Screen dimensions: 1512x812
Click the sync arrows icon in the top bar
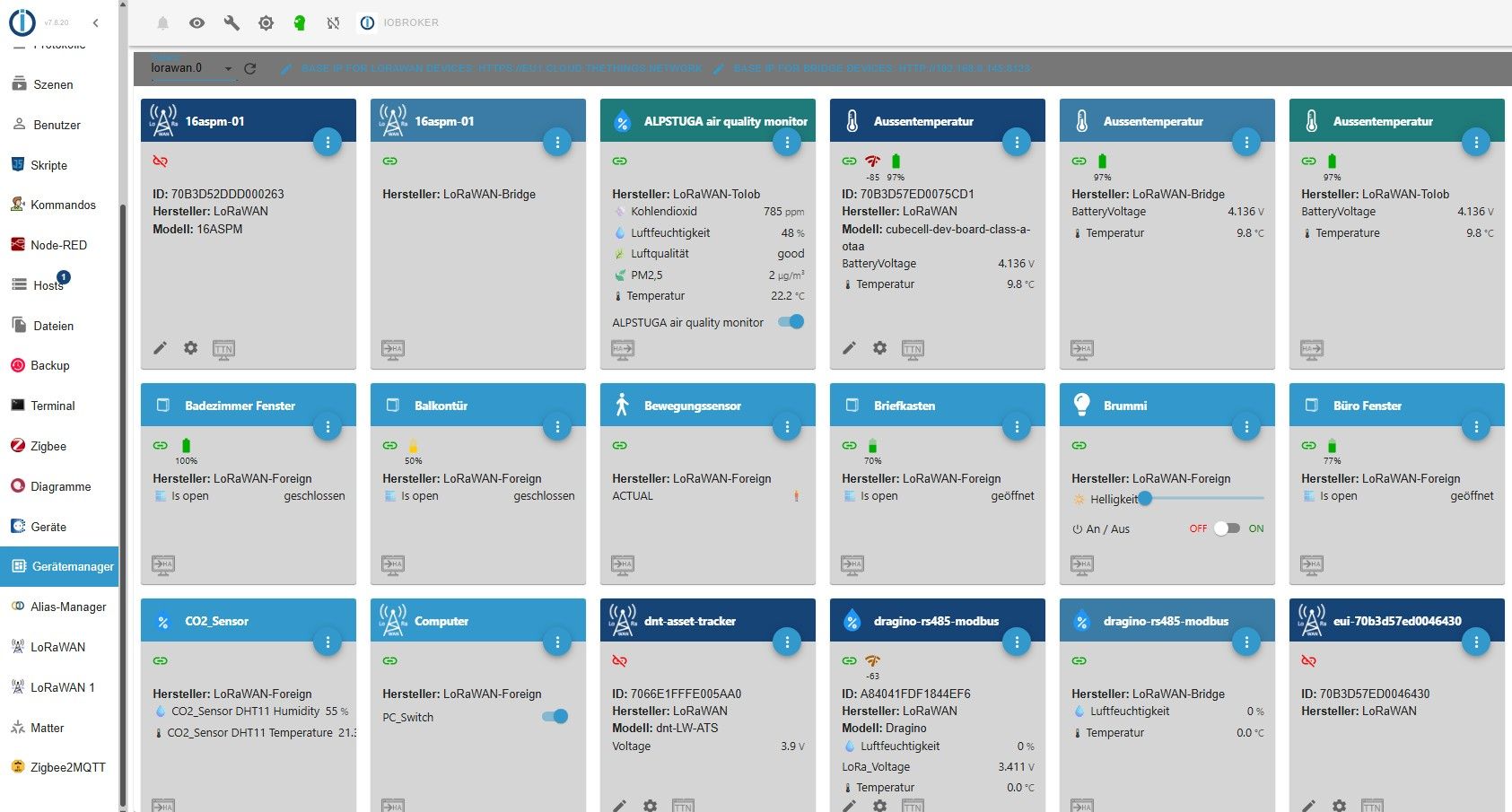click(x=333, y=23)
